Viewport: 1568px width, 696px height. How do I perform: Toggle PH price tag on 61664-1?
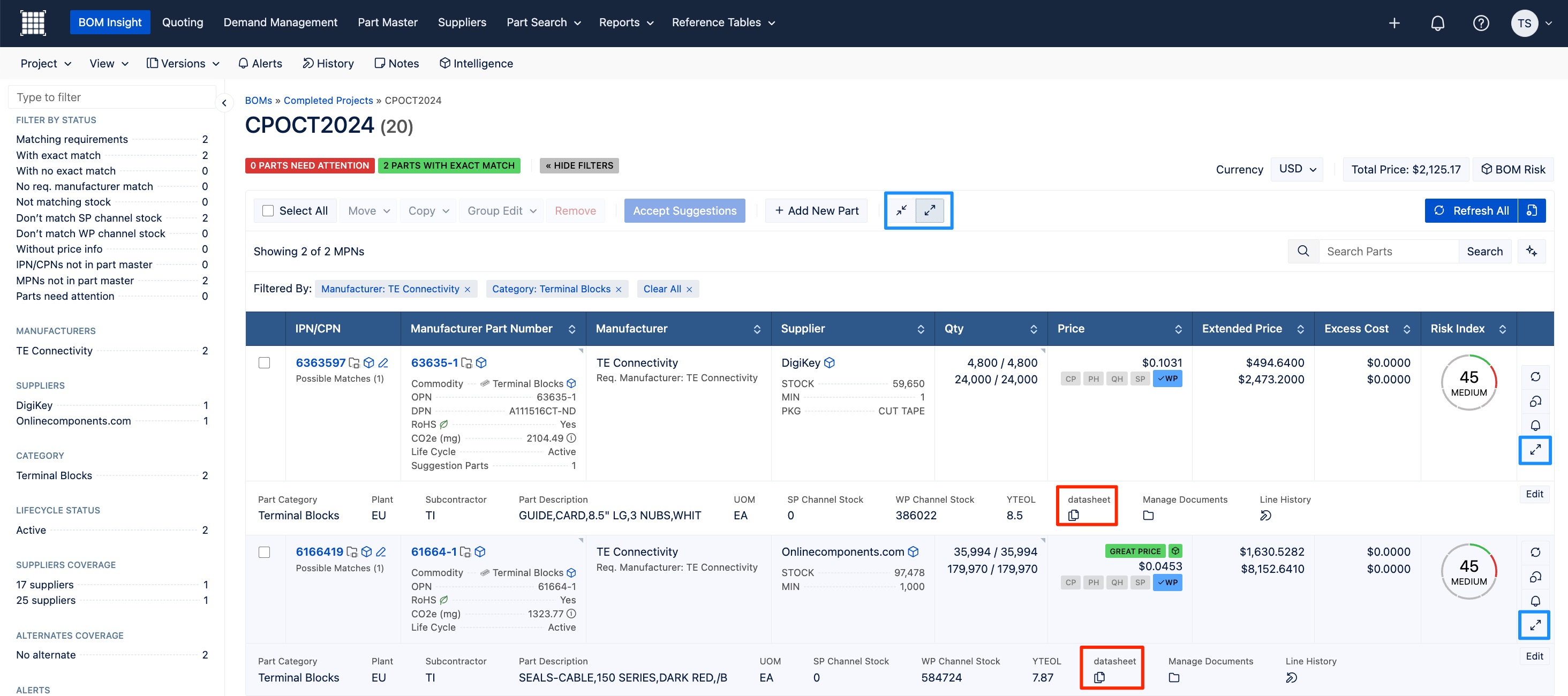coord(1093,582)
